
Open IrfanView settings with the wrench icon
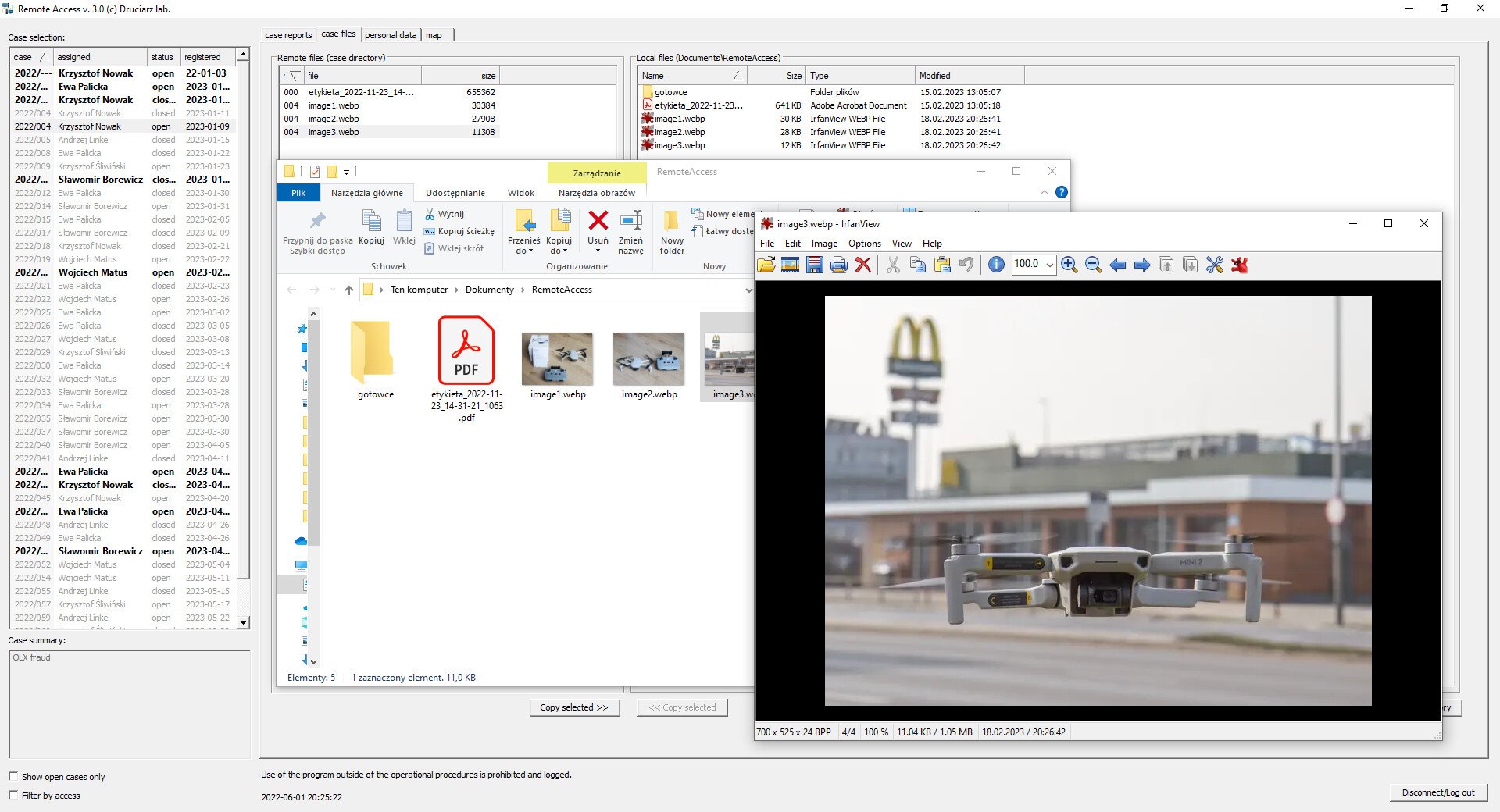[1213, 265]
